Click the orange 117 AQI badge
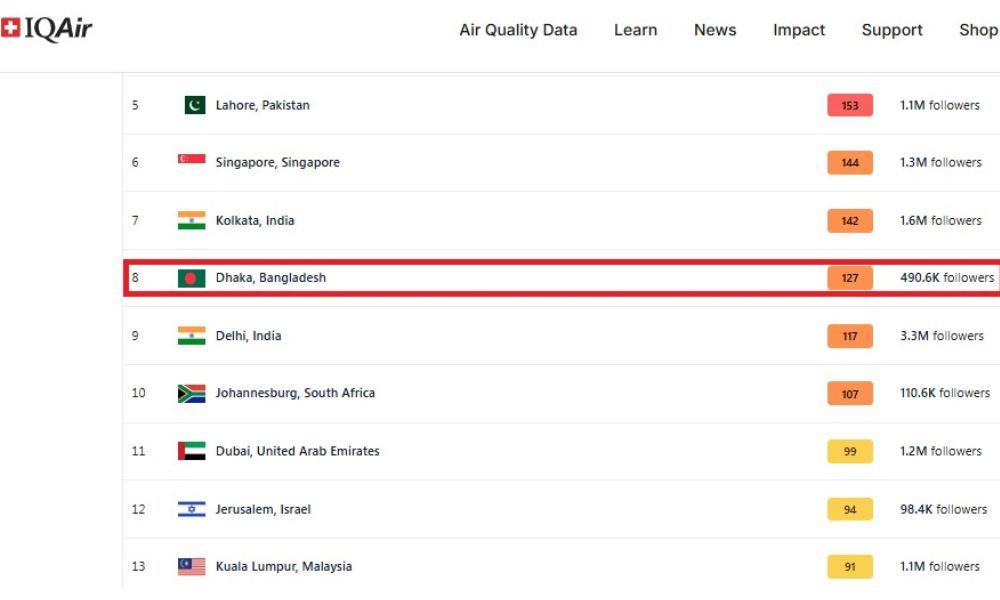 click(x=849, y=336)
